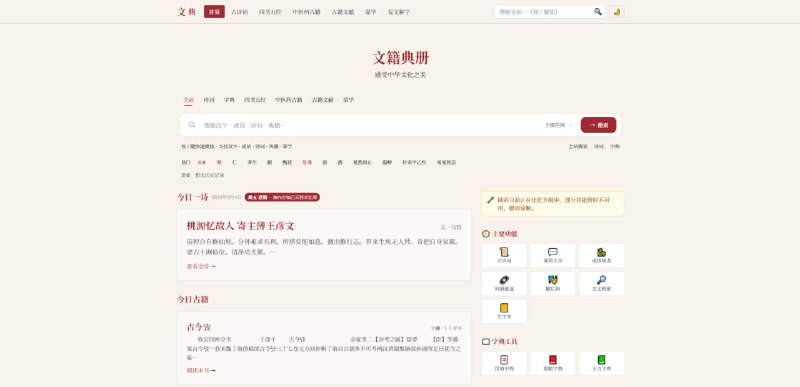Image resolution: width=800 pixels, height=387 pixels.
Task: Click the clock icon beside 主要功能
Action: pyautogui.click(x=486, y=234)
